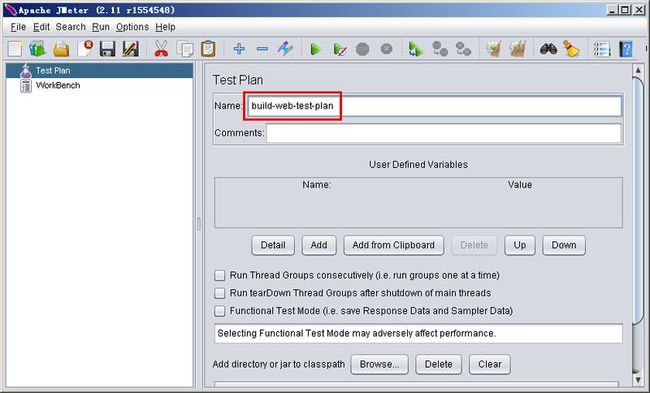Toggle Run Thread Groups consecutively checkbox
Image resolution: width=650 pixels, height=393 pixels.
pyautogui.click(x=220, y=275)
